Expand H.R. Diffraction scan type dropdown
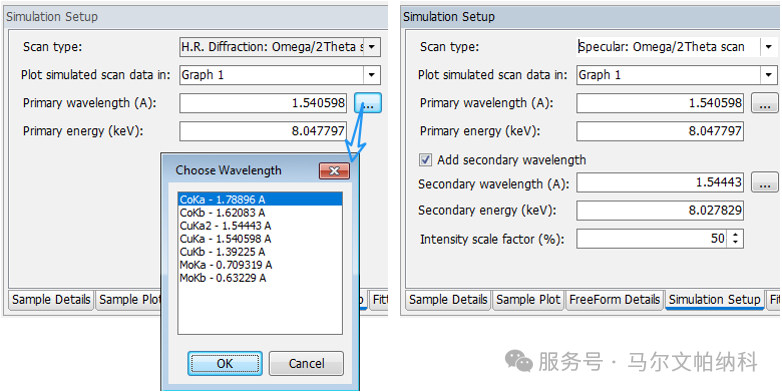This screenshot has width=782, height=392. point(372,48)
